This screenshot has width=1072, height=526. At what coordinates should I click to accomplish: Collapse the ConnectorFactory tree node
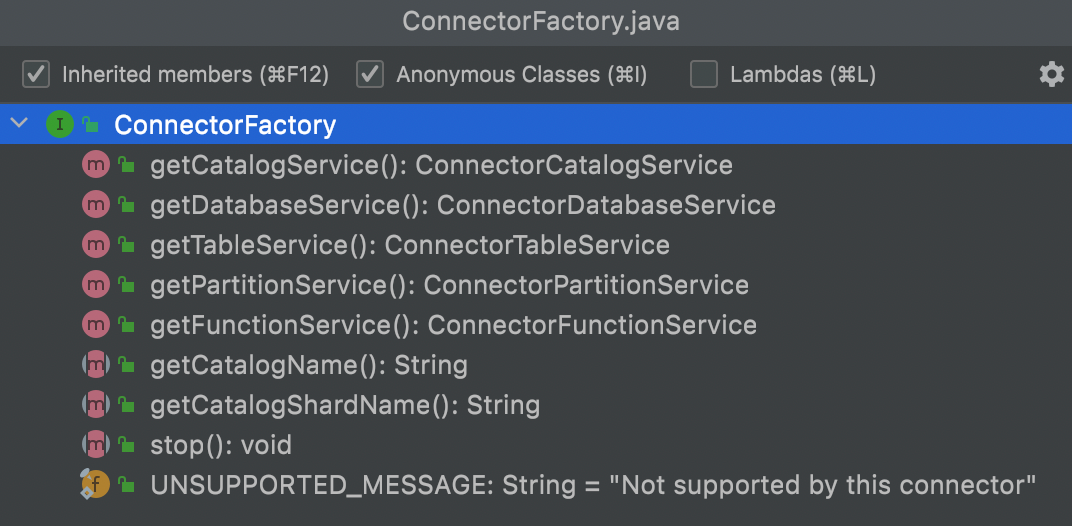coord(19,124)
